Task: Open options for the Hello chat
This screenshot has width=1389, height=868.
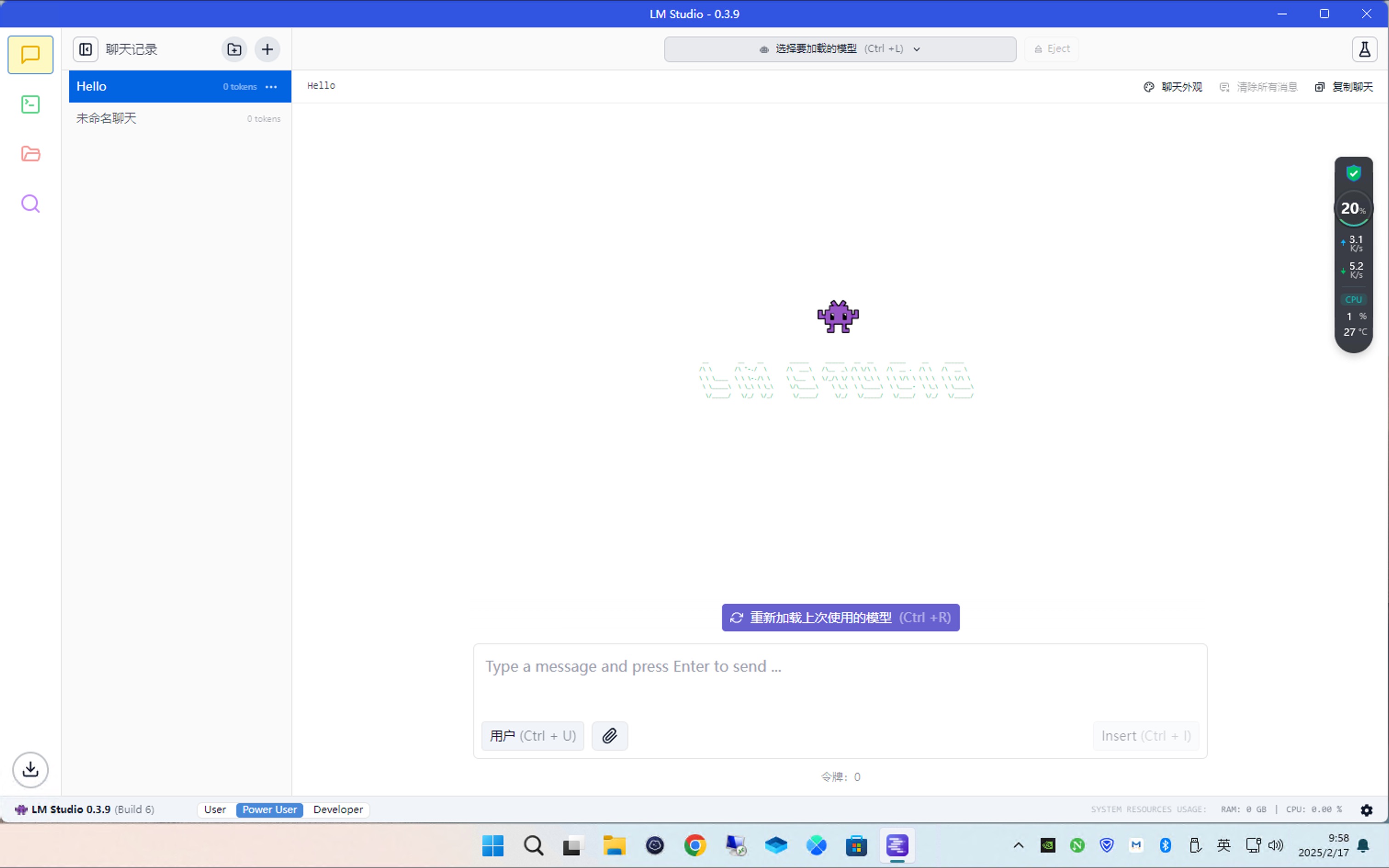Action: (x=271, y=87)
